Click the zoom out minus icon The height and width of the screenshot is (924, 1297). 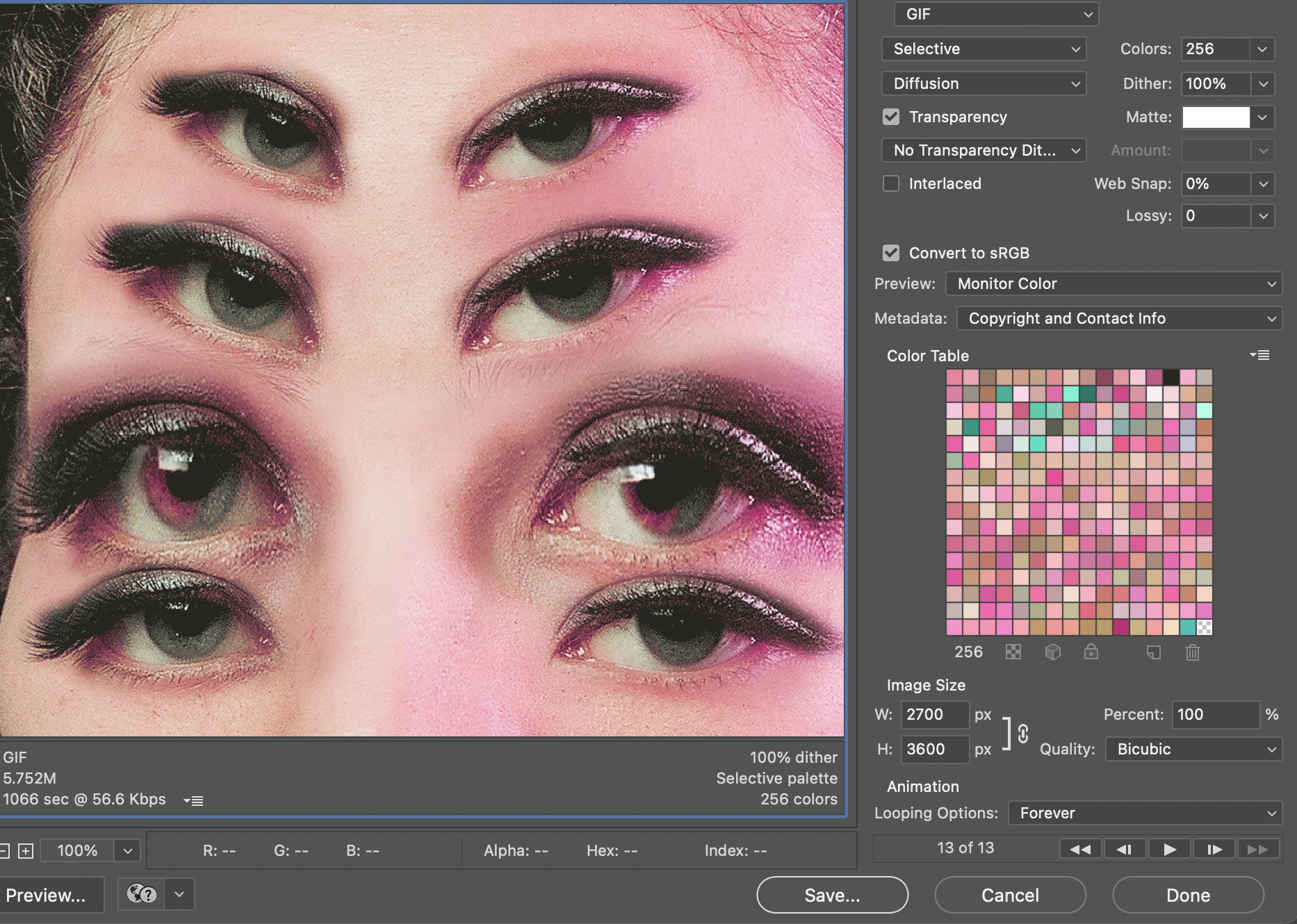(3, 850)
